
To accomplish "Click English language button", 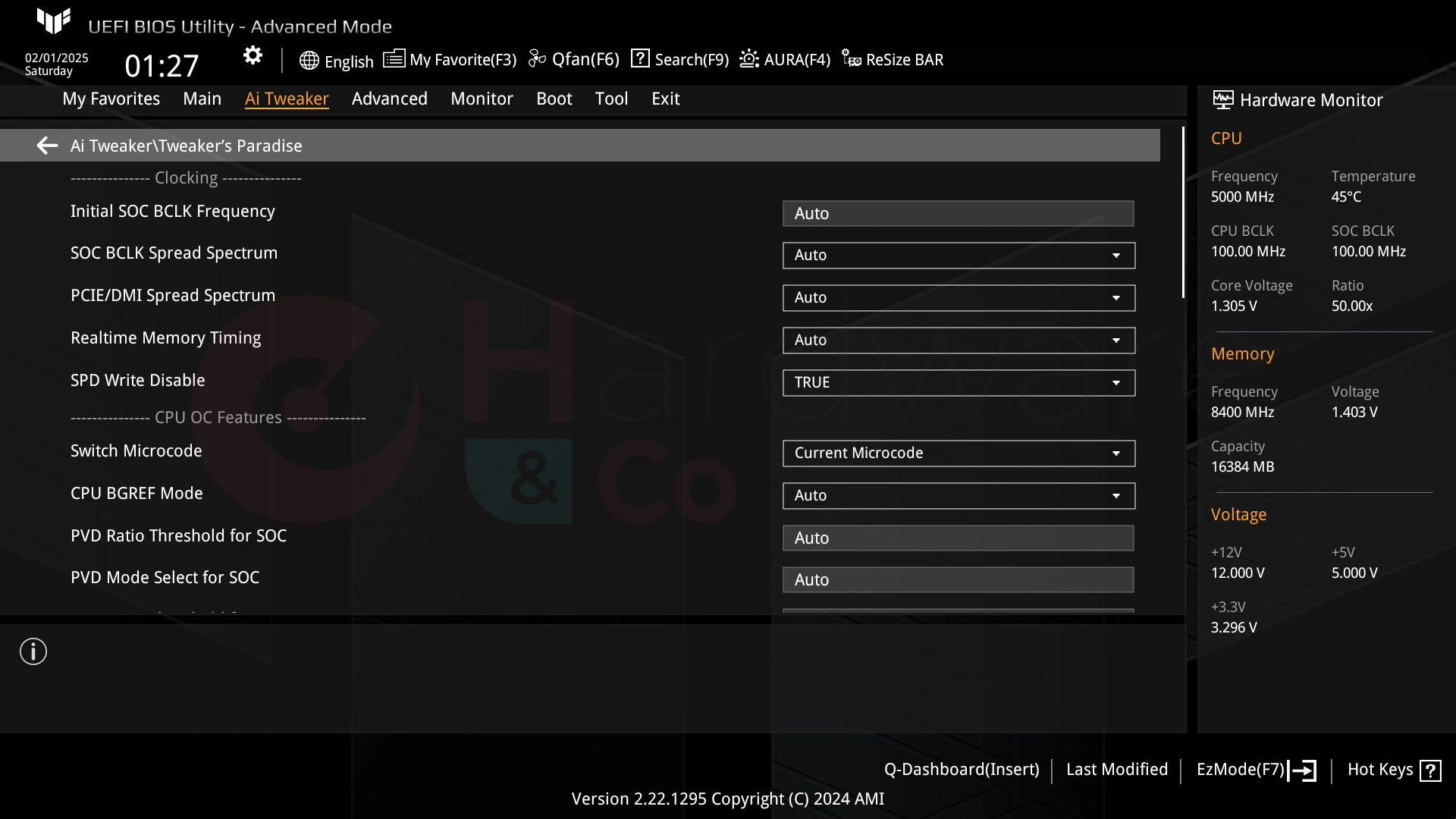I will tap(349, 61).
